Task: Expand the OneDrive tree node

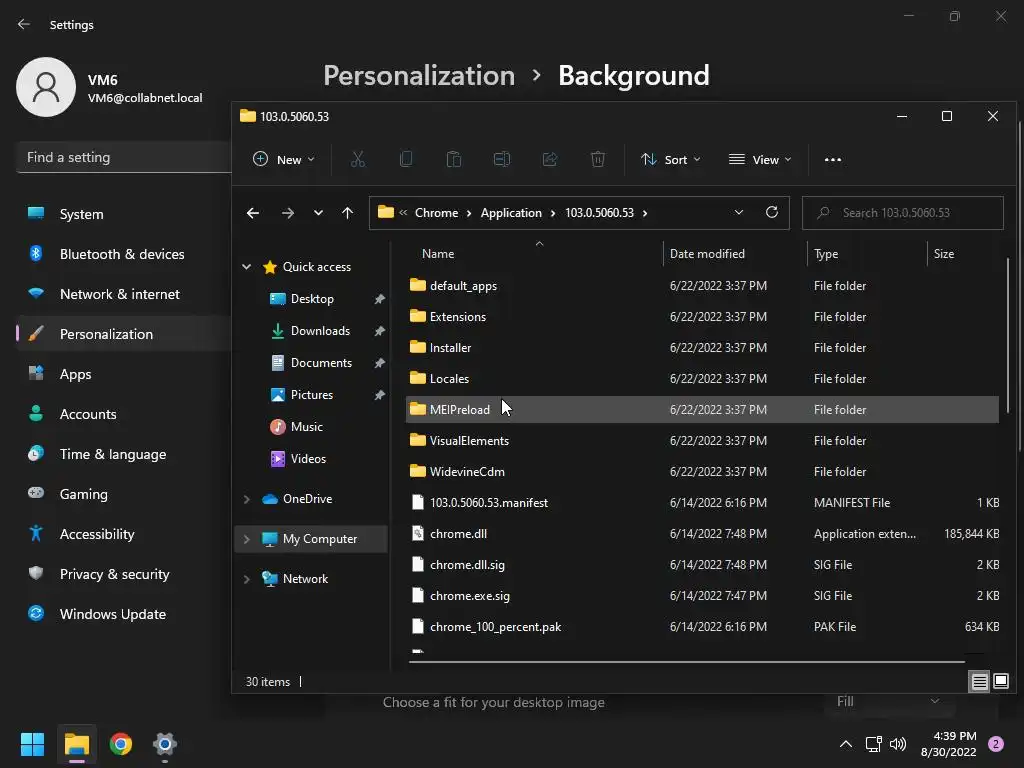Action: click(247, 499)
